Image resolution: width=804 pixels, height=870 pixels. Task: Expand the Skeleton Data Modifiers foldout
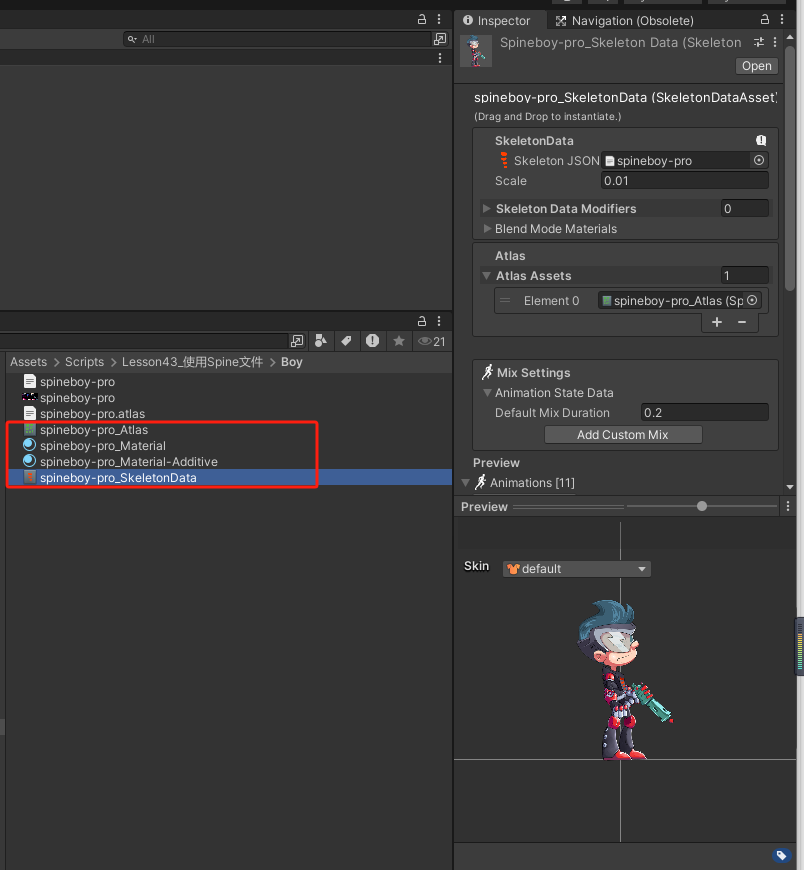[x=487, y=209]
